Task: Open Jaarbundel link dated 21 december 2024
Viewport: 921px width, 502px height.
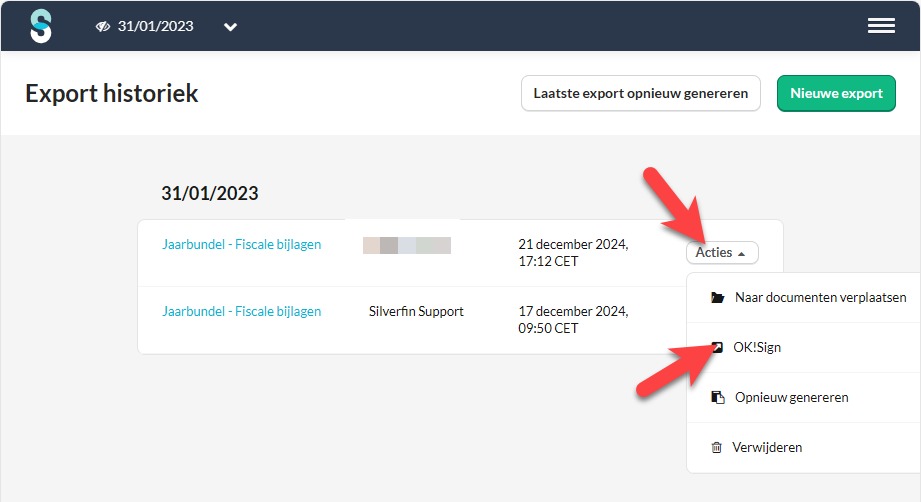Action: [241, 244]
